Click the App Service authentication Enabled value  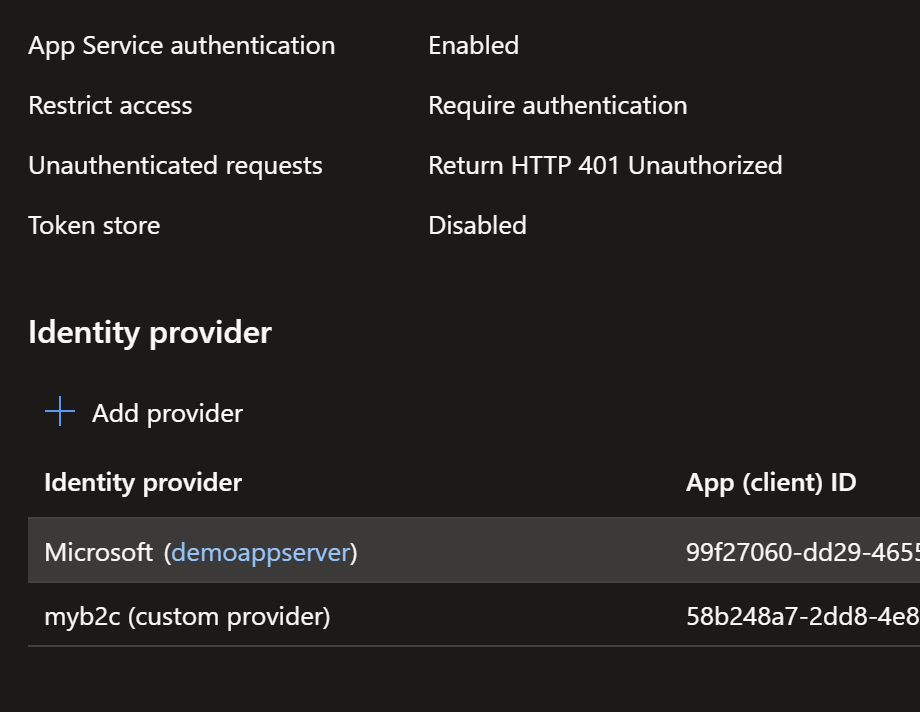(473, 45)
